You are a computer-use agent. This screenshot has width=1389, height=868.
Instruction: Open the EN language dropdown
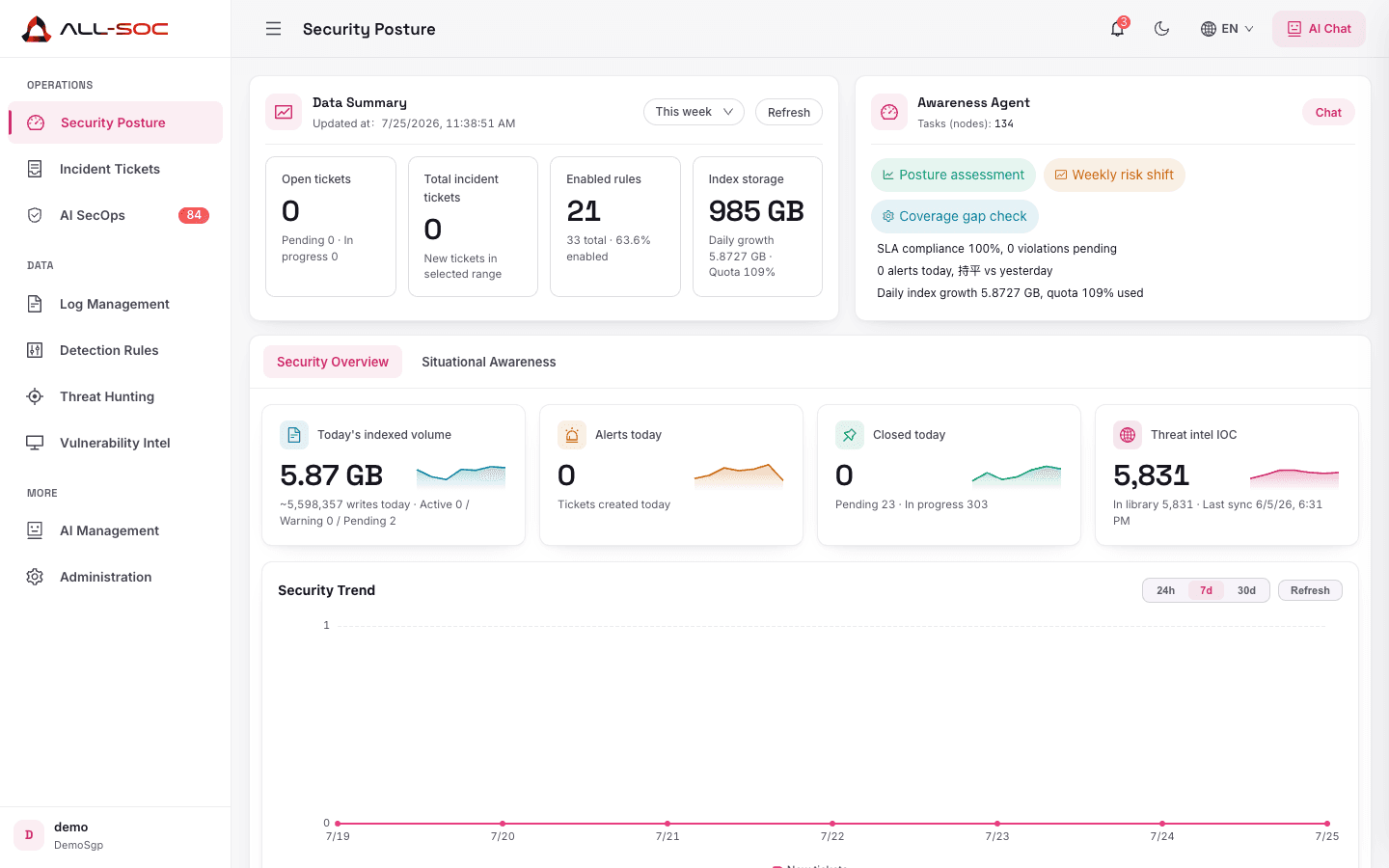1227,29
